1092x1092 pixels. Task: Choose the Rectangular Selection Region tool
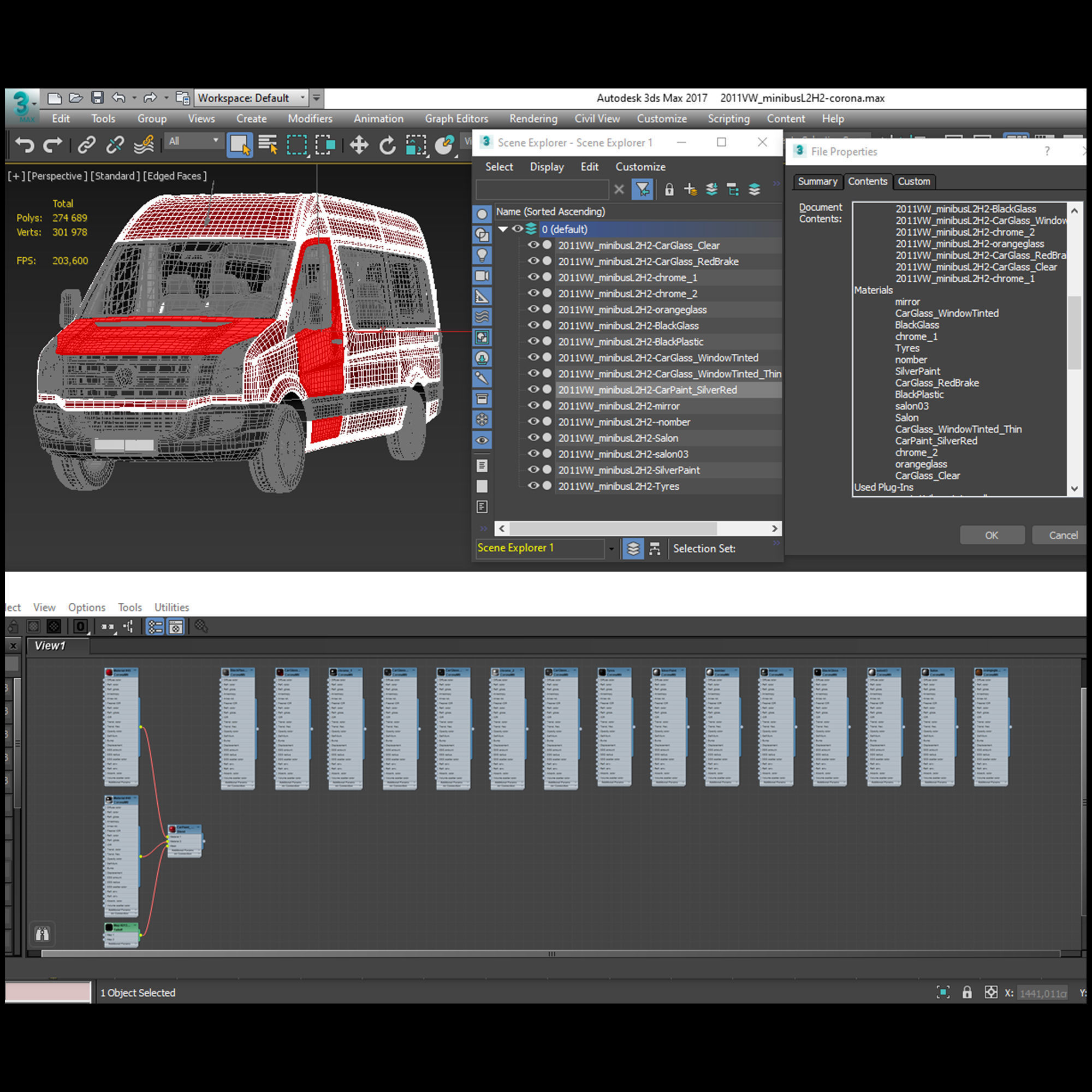[x=296, y=145]
